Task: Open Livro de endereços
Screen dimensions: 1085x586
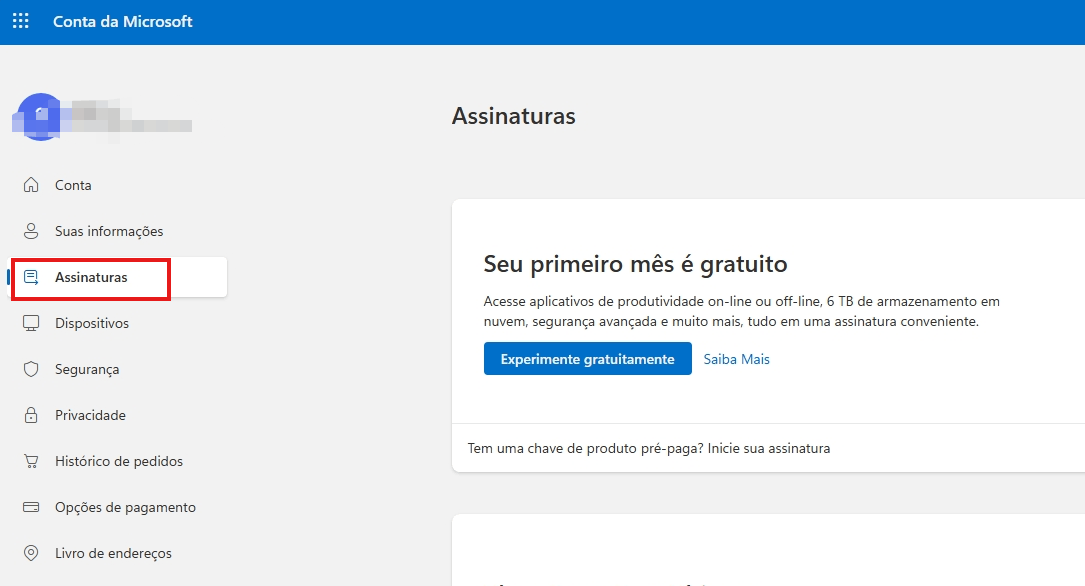Action: point(113,553)
